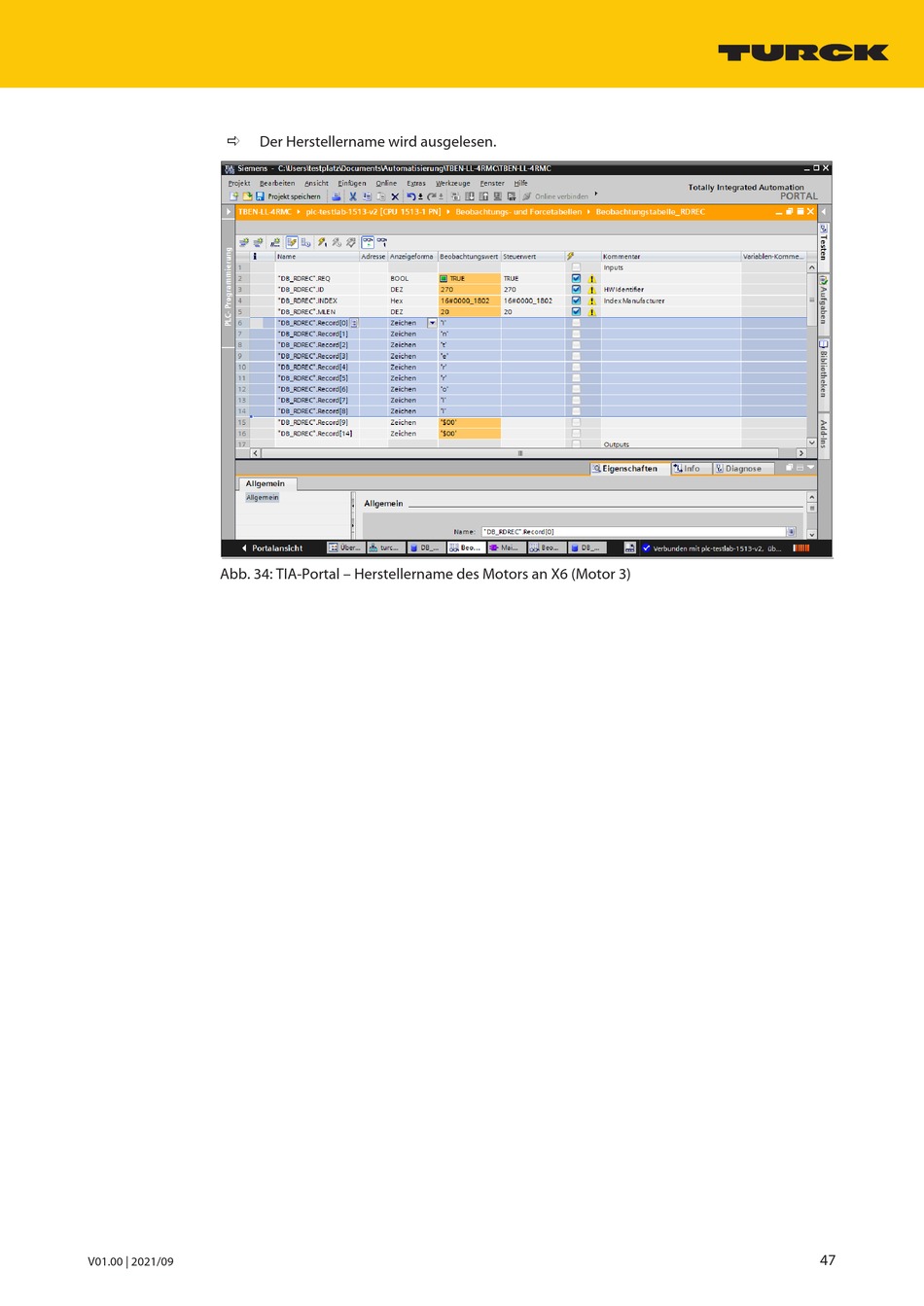This screenshot has height=1306, width=924.
Task: Click the expanded mode columns icon
Action: (x=305, y=242)
